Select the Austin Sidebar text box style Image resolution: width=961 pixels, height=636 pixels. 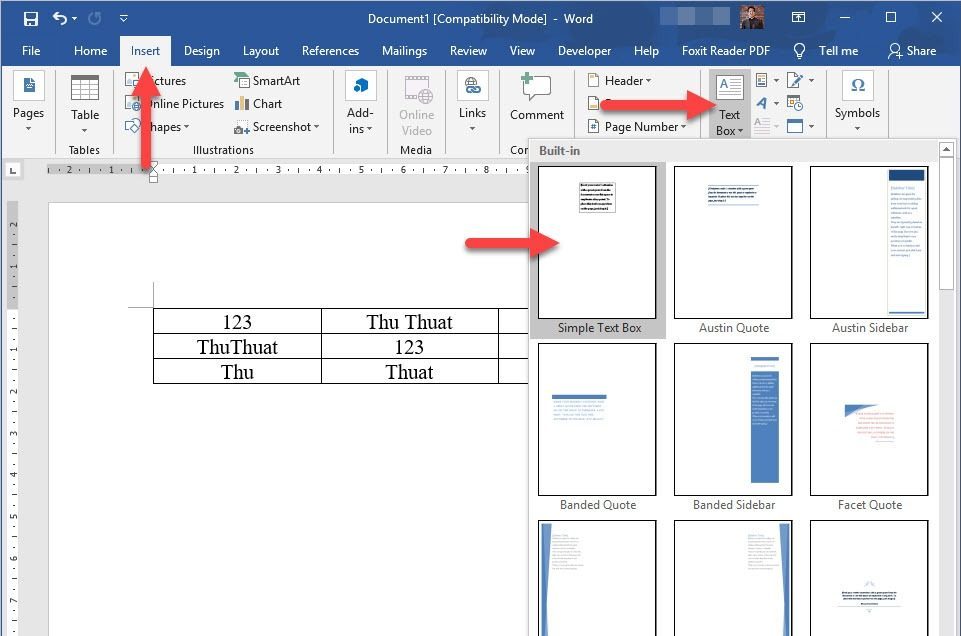tap(869, 243)
